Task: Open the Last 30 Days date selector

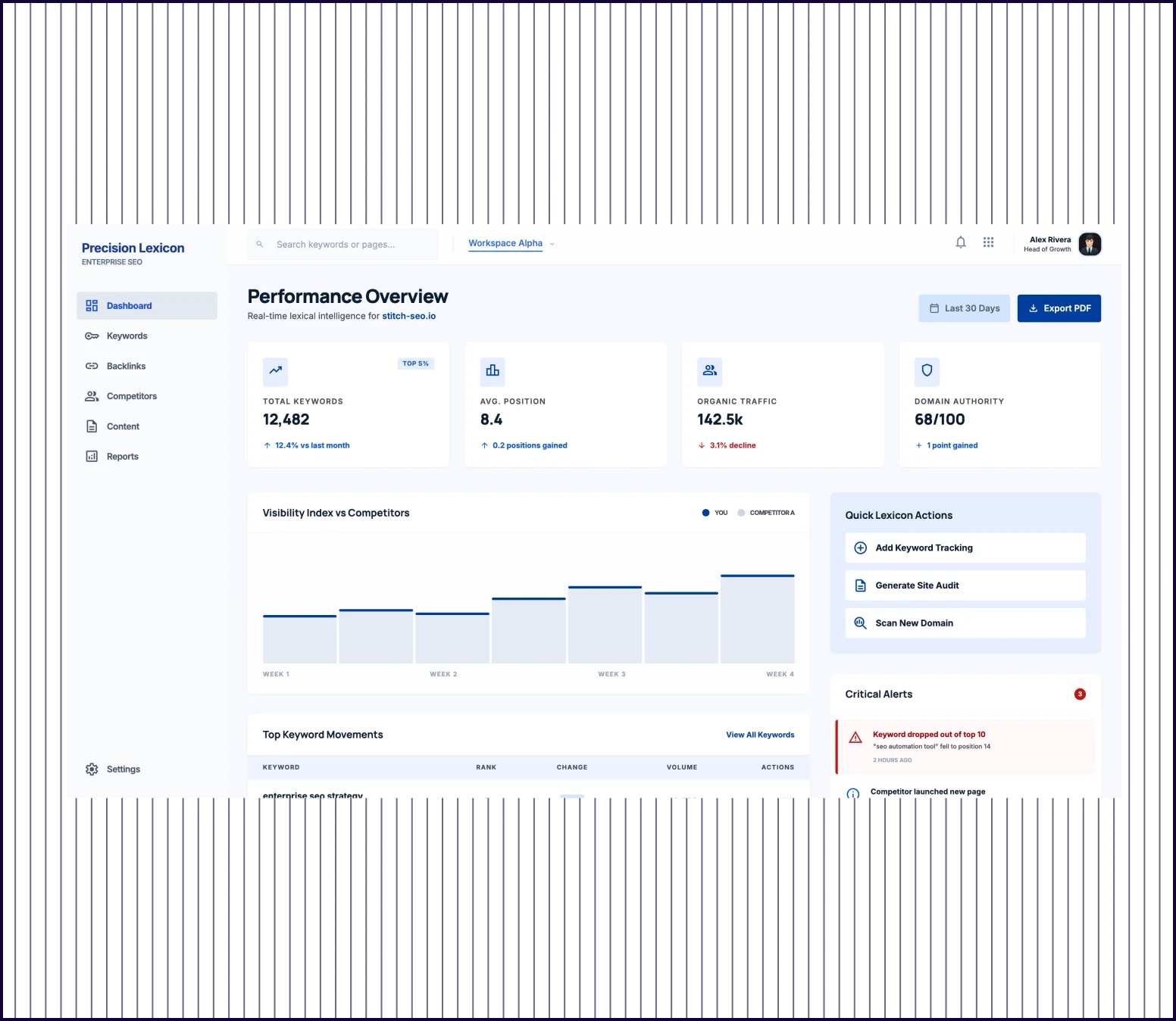Action: [x=964, y=308]
